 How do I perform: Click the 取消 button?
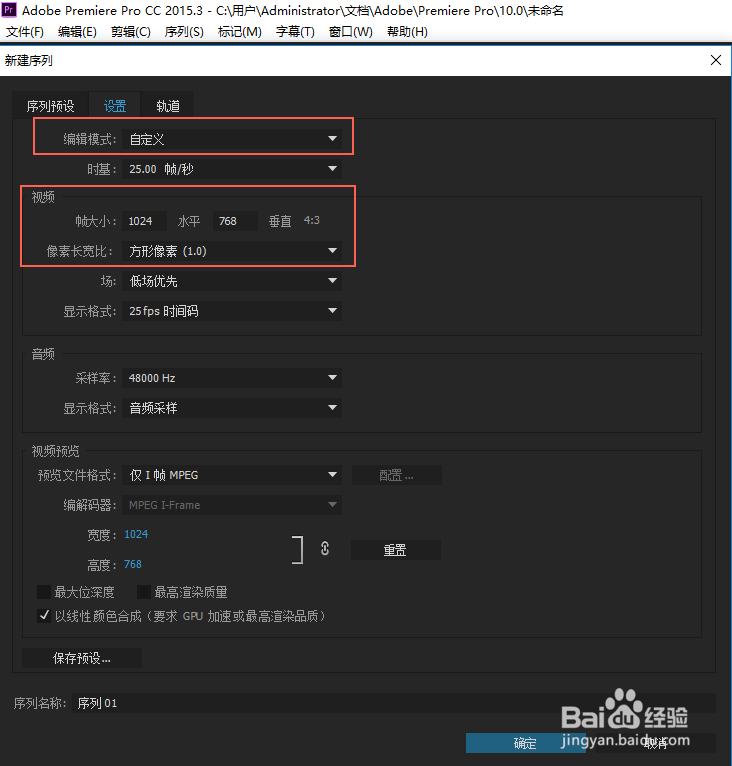click(x=656, y=743)
